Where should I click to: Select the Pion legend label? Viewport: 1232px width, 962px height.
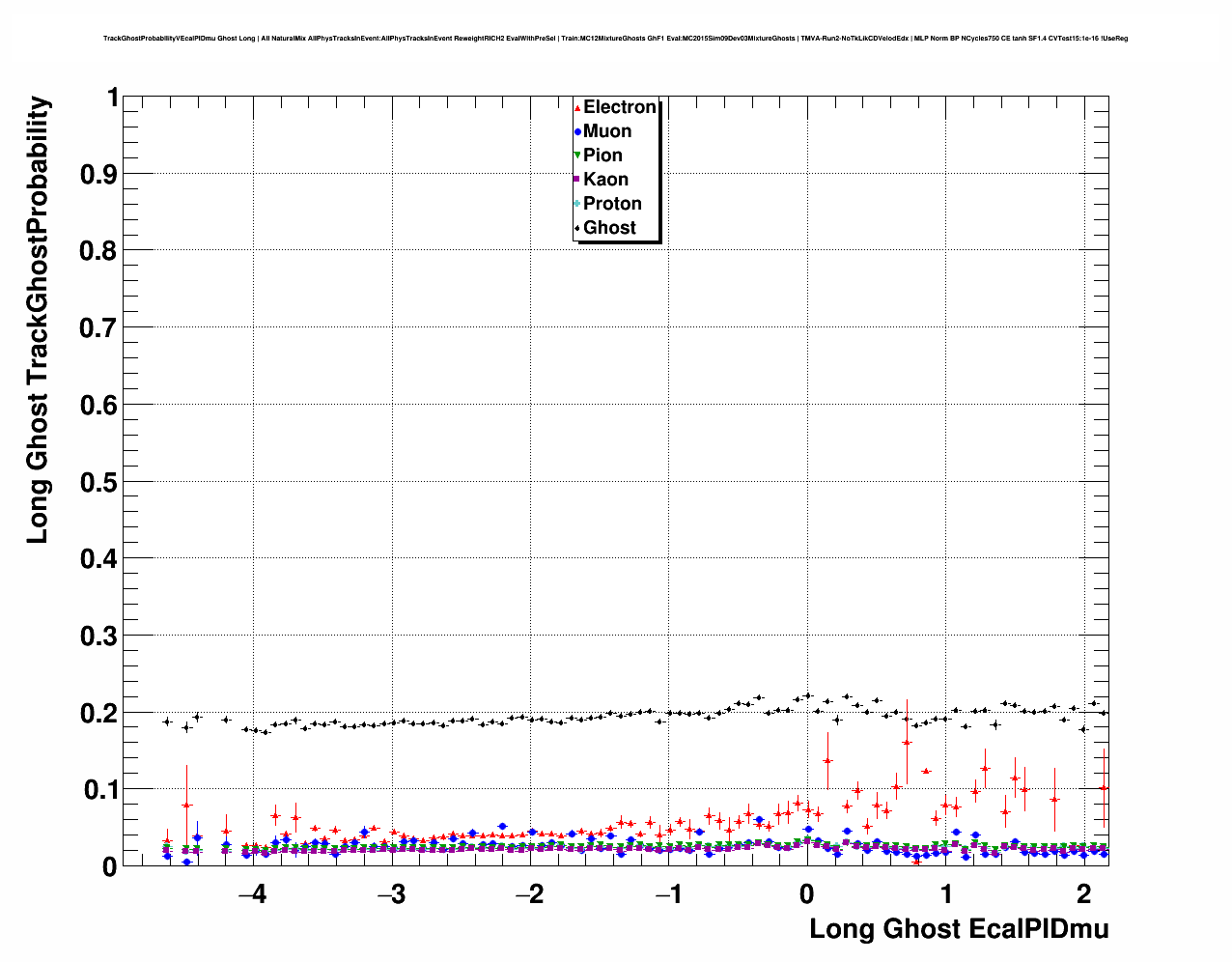pyautogui.click(x=602, y=156)
